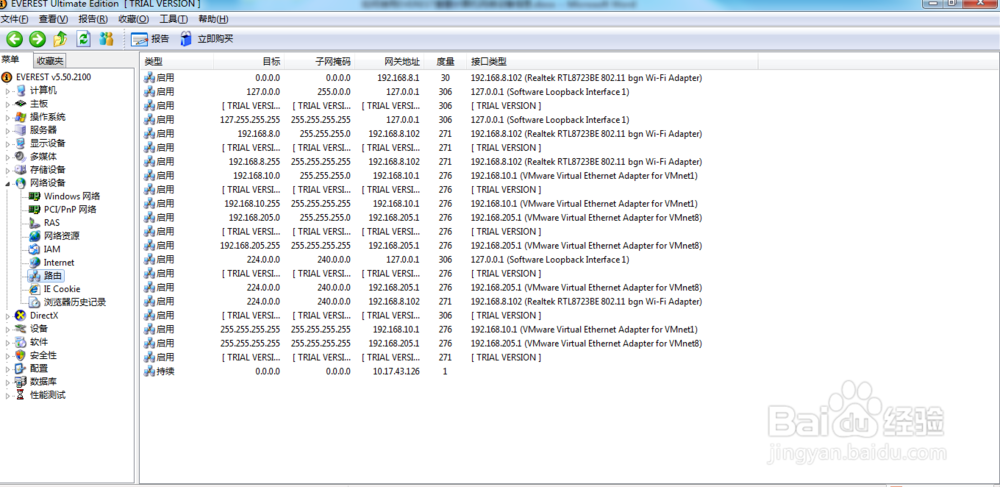Sort by the 类型 column header

point(177,62)
